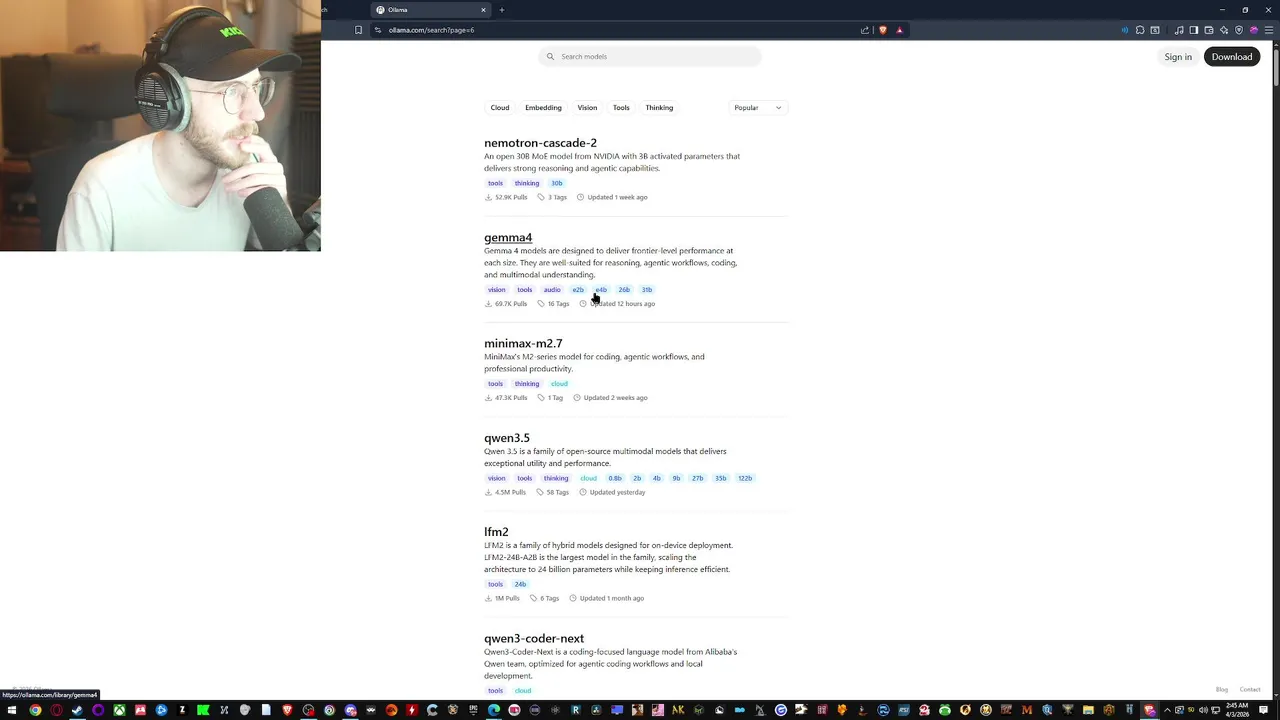
Task: Filter models by Vision
Action: tap(587, 107)
